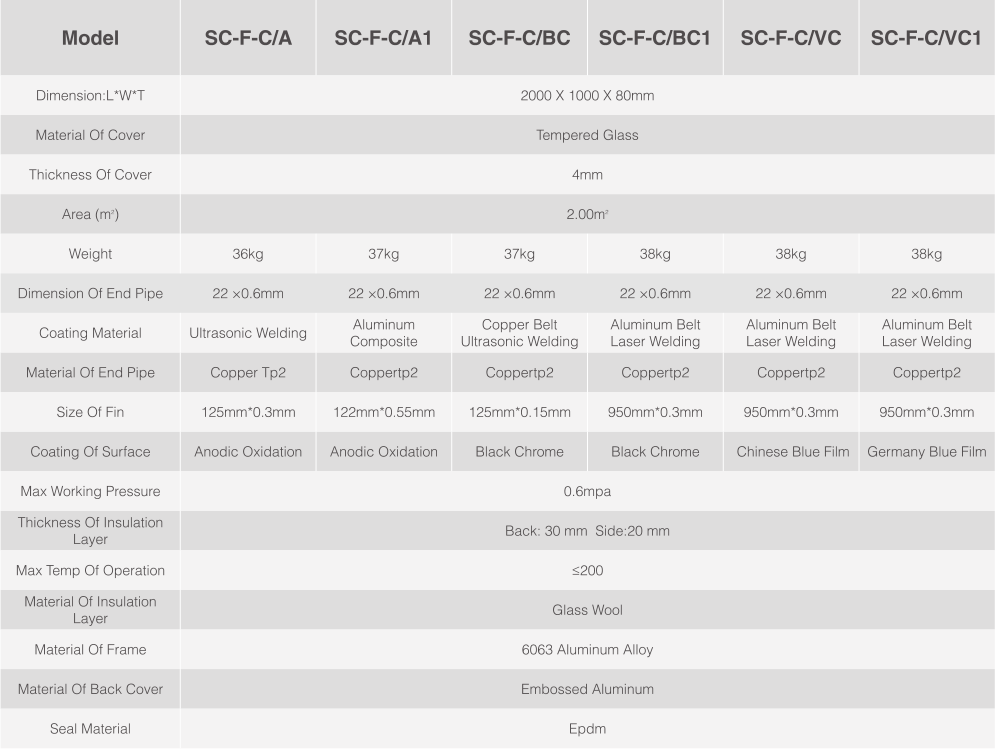Screen dimensions: 996x754
Task: Select the Glass Wool insulation cell
Action: [588, 610]
